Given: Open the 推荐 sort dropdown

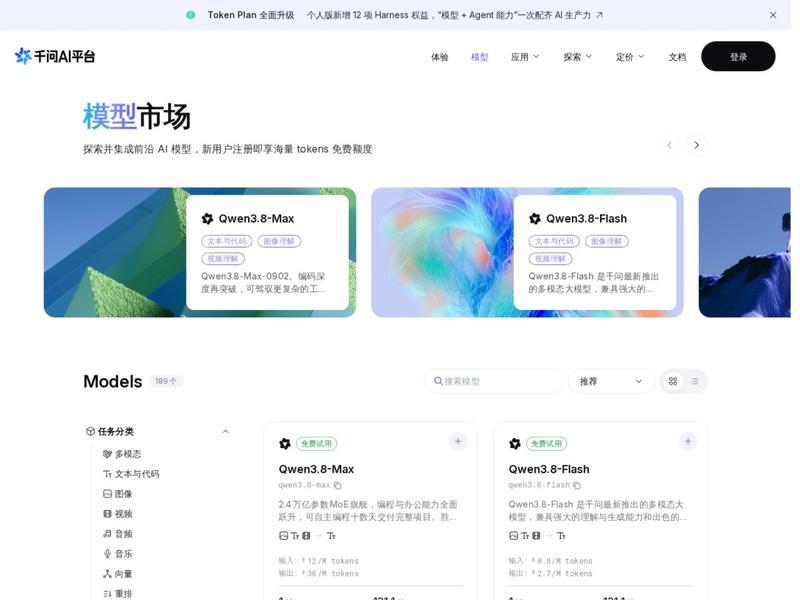Looking at the screenshot, I should click(x=611, y=381).
